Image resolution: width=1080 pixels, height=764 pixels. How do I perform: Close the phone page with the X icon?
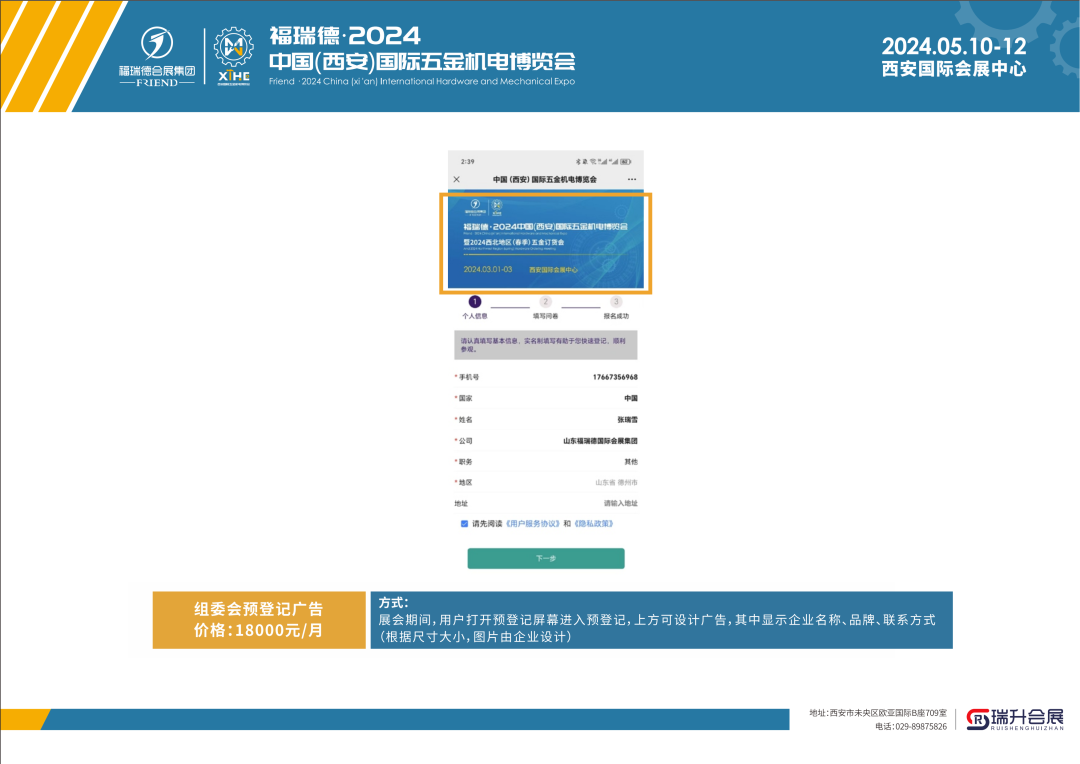(457, 179)
